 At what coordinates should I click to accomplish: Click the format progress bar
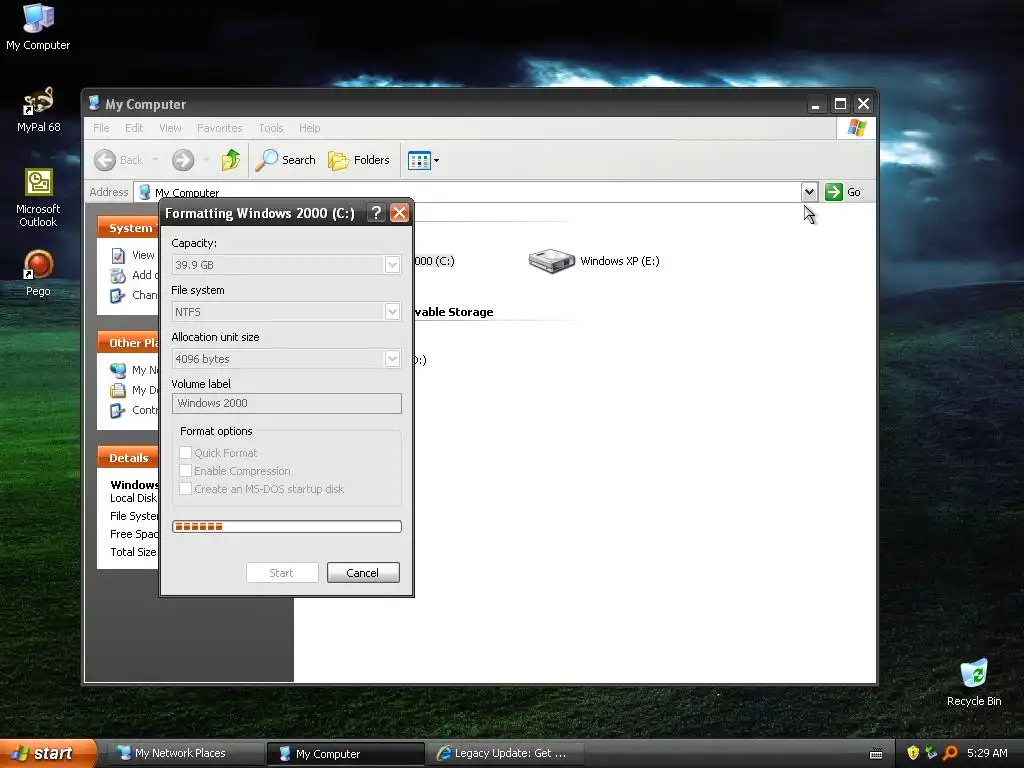point(287,526)
